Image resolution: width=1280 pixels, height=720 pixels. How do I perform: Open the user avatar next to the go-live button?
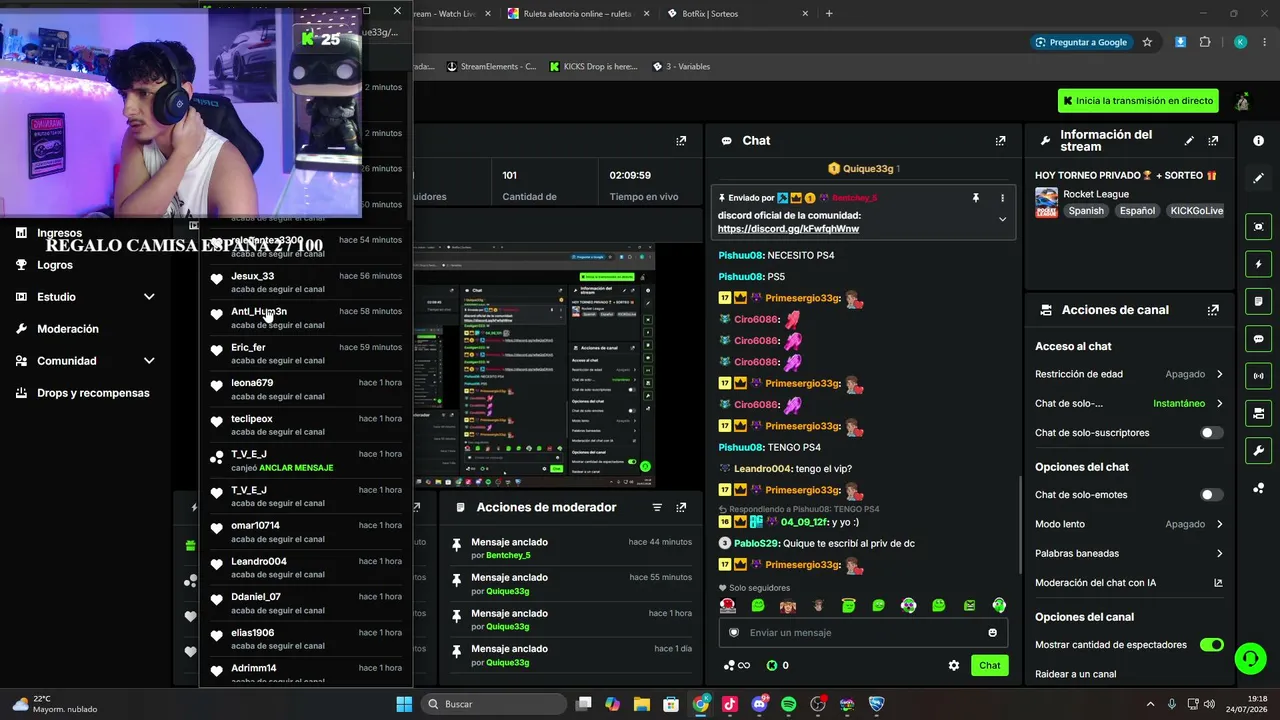point(1242,101)
